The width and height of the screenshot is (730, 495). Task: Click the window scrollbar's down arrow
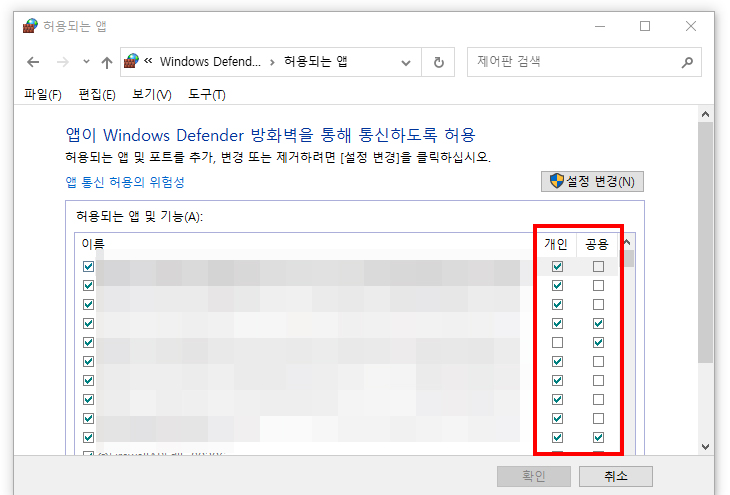point(705,447)
